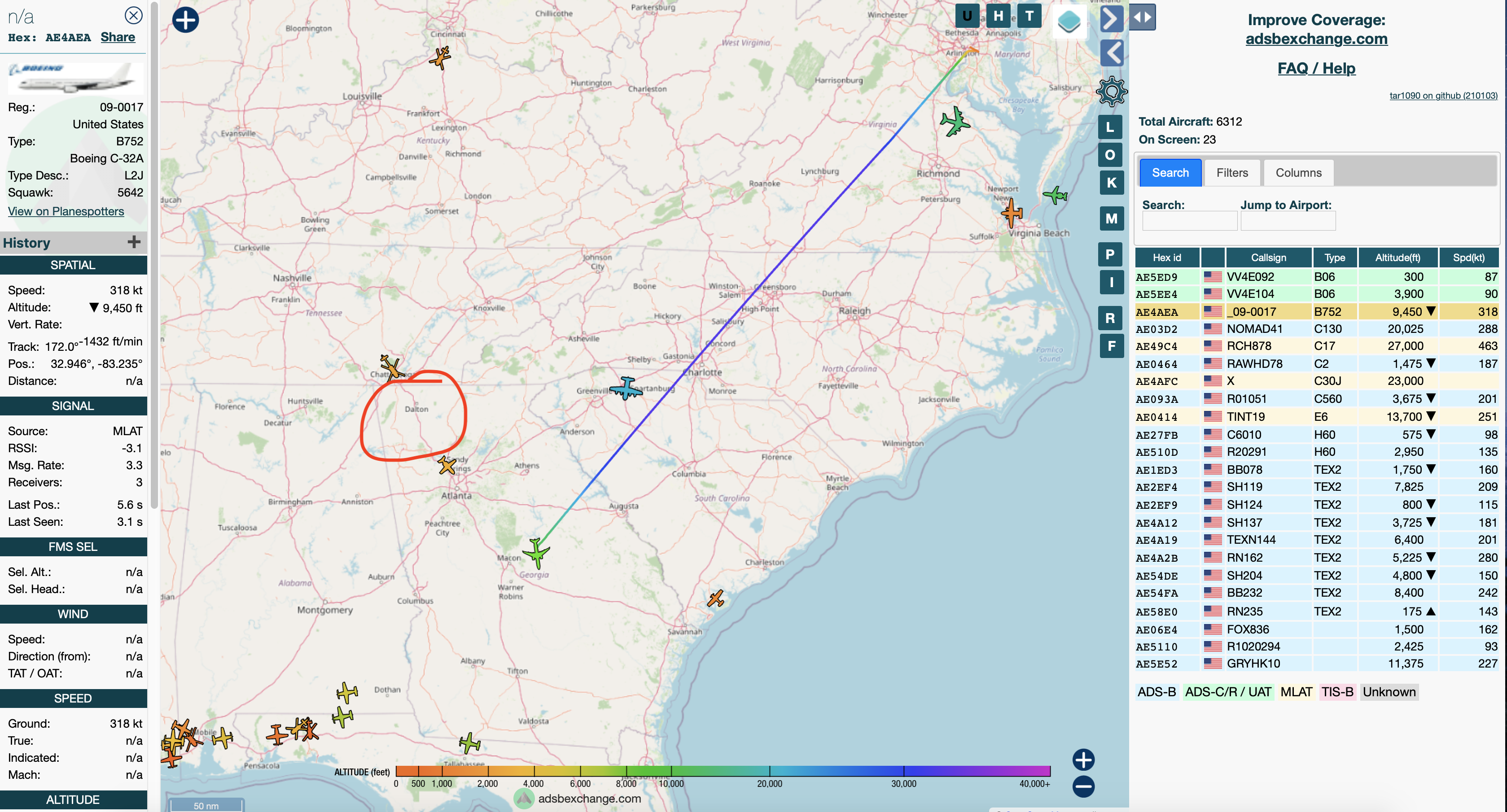Click the MLAT legend color label
Viewport: 1507px width, 812px height.
[x=1297, y=692]
